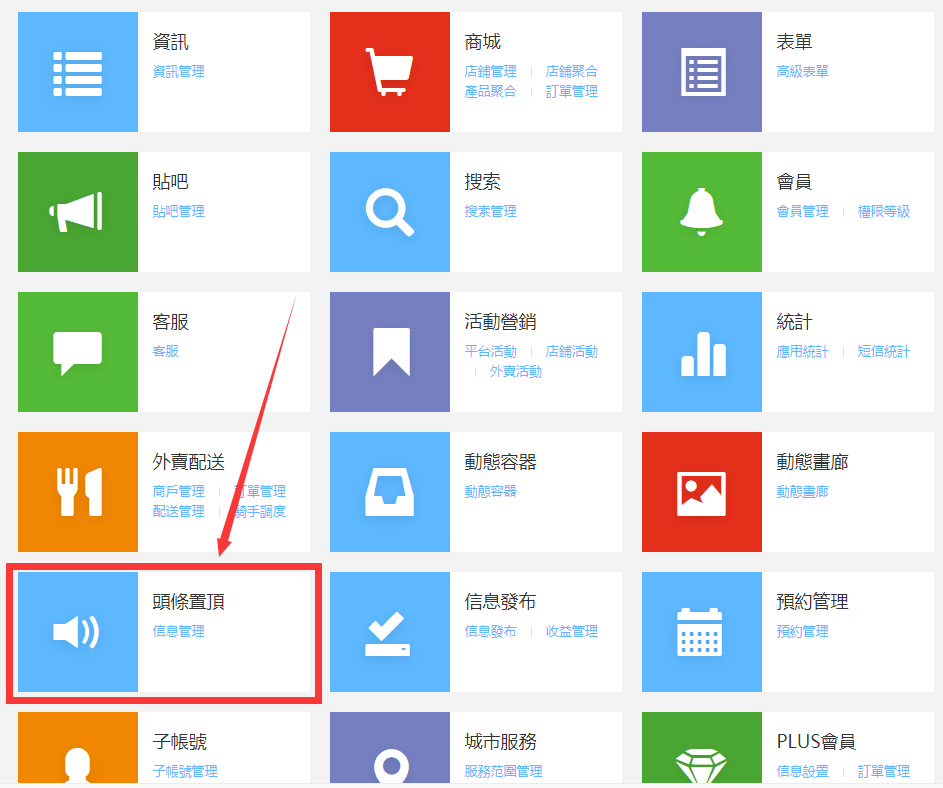Click the 動態容器 sub-link
Image resolution: width=943 pixels, height=788 pixels.
[490, 491]
